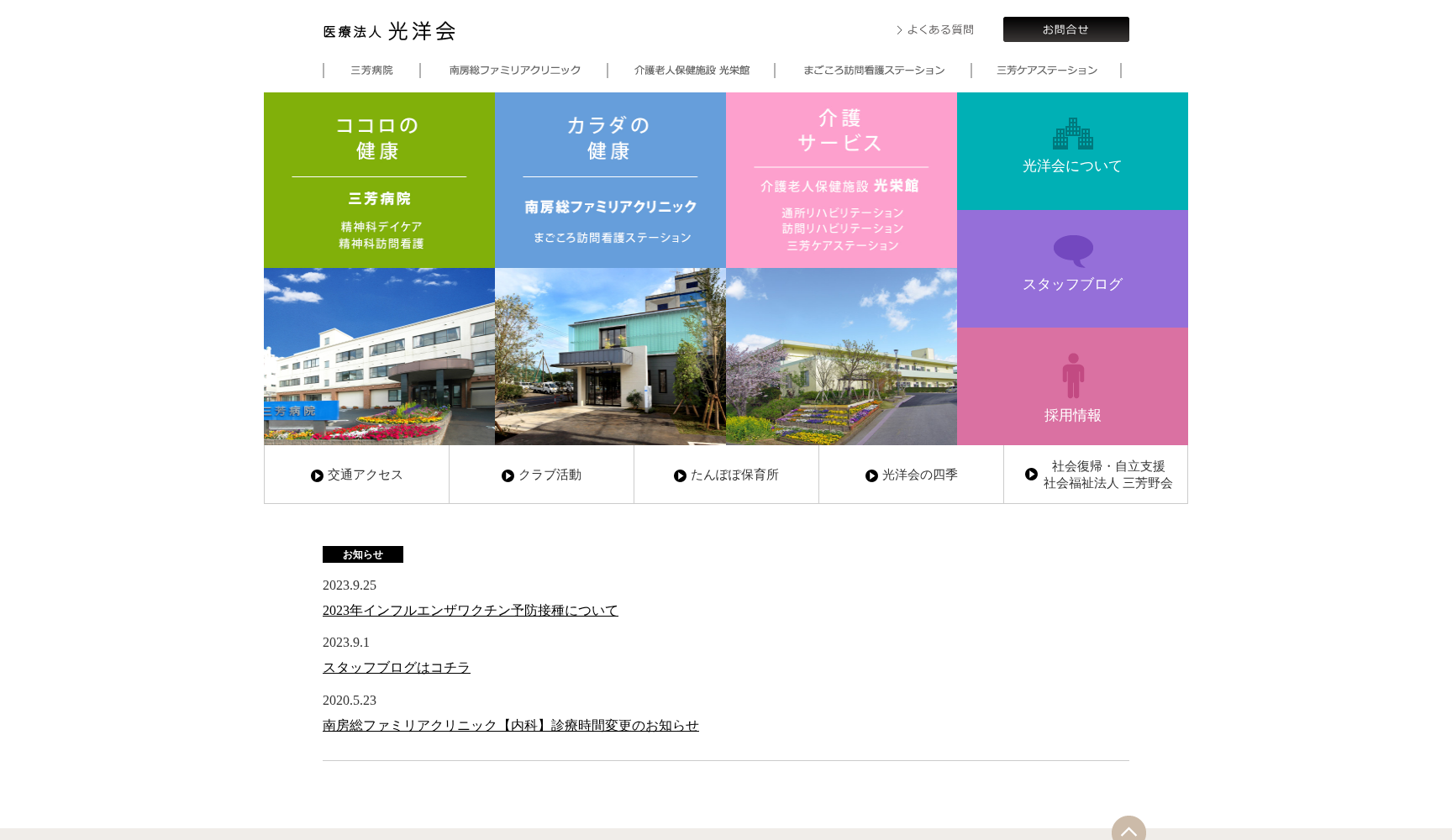
Task: Select the 三芳病院 navigation menu item
Action: click(x=371, y=71)
